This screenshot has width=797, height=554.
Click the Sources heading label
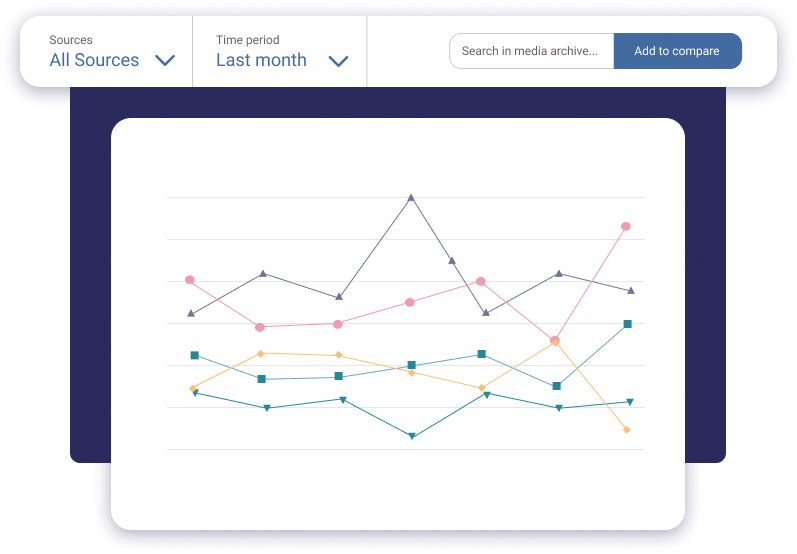(x=71, y=40)
